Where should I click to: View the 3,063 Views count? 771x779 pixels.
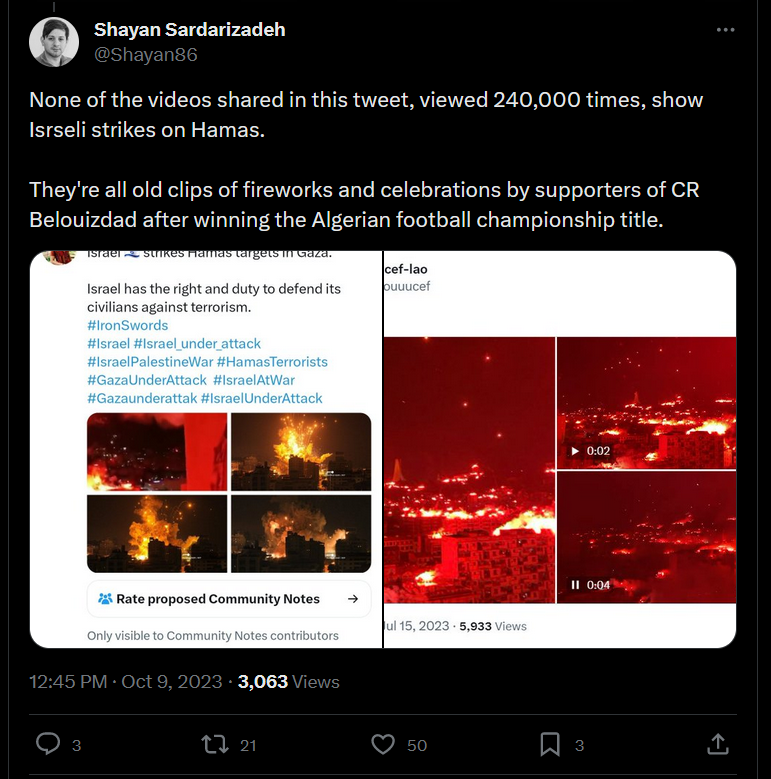[x=288, y=682]
